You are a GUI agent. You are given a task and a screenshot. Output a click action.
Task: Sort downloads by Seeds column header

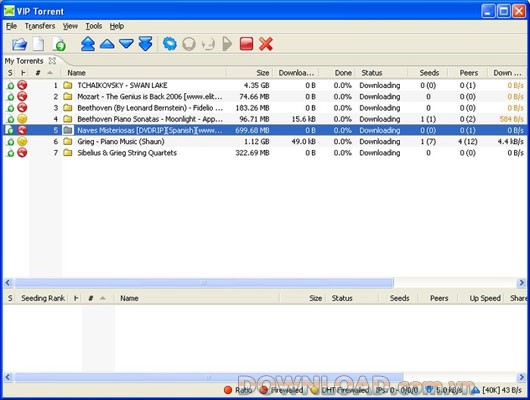429,73
